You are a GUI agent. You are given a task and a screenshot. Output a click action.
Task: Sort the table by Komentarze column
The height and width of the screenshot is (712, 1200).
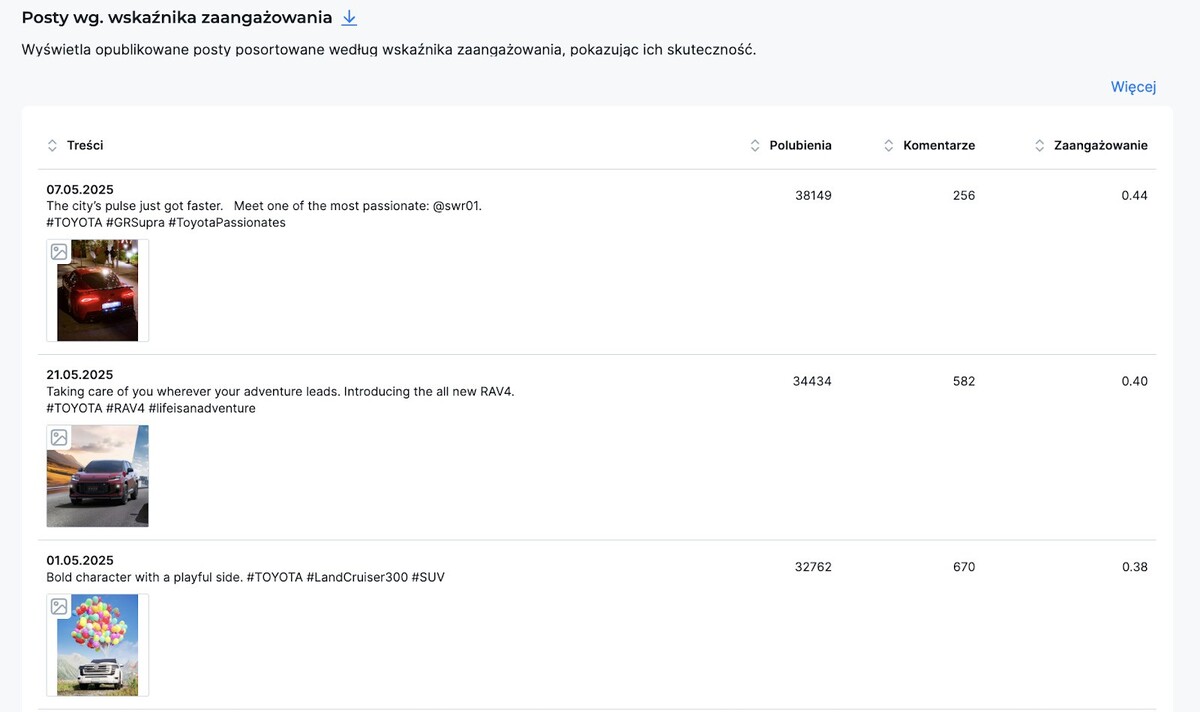(929, 145)
